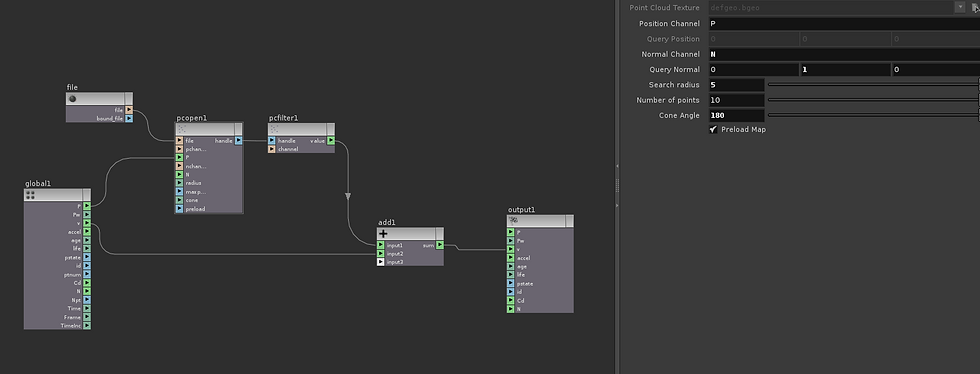Click pcopen1 radius input connector

pyautogui.click(x=179, y=183)
